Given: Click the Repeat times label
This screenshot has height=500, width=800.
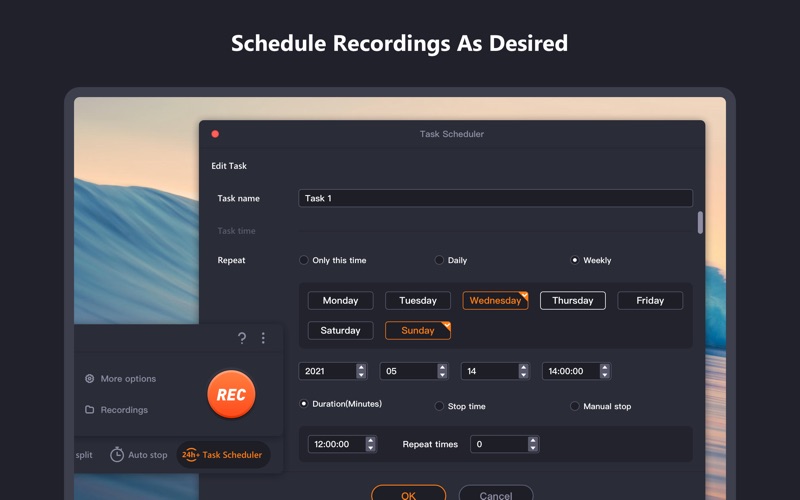Looking at the screenshot, I should point(430,444).
